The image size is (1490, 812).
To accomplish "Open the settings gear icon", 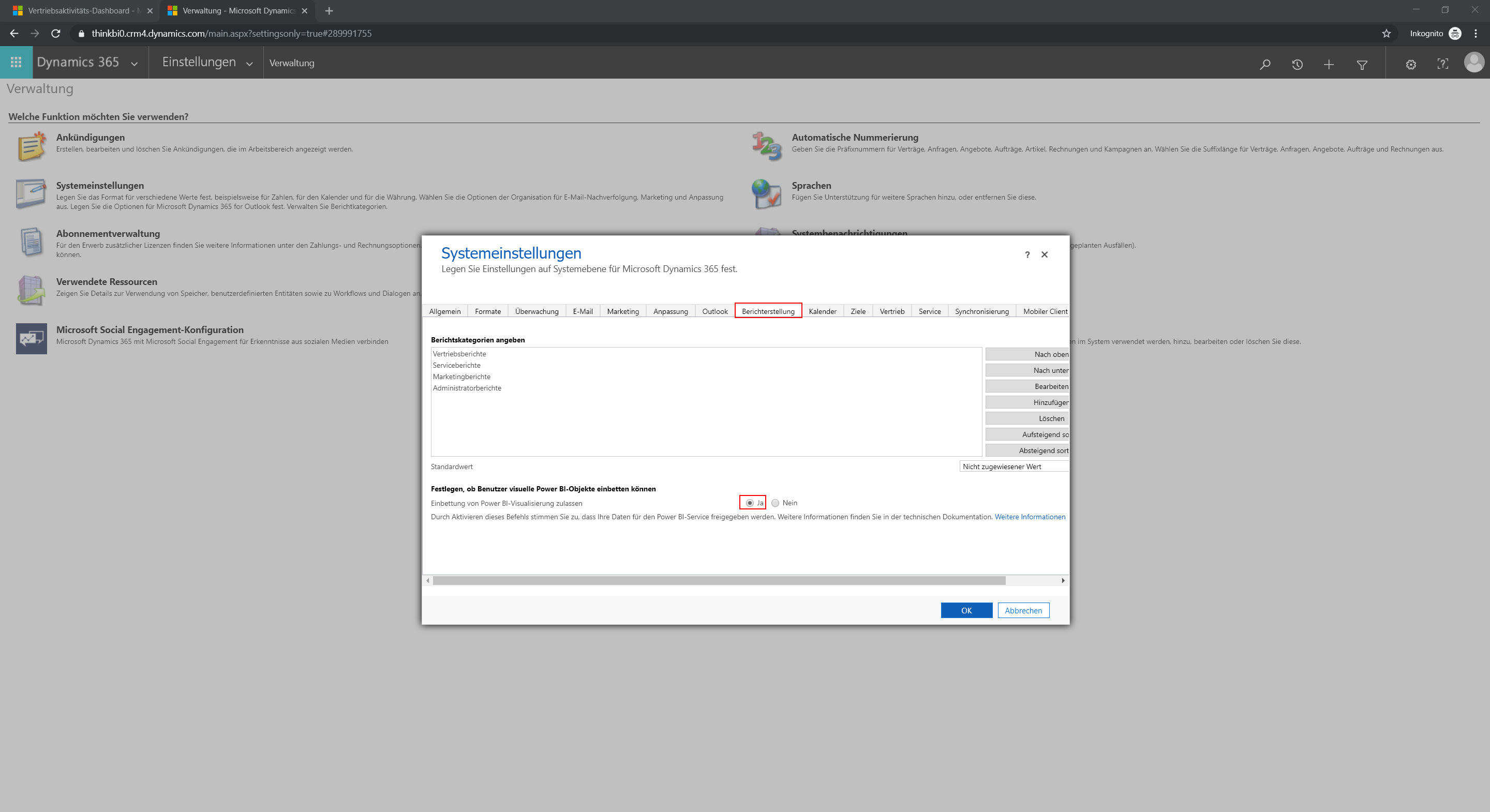I will pos(1411,64).
